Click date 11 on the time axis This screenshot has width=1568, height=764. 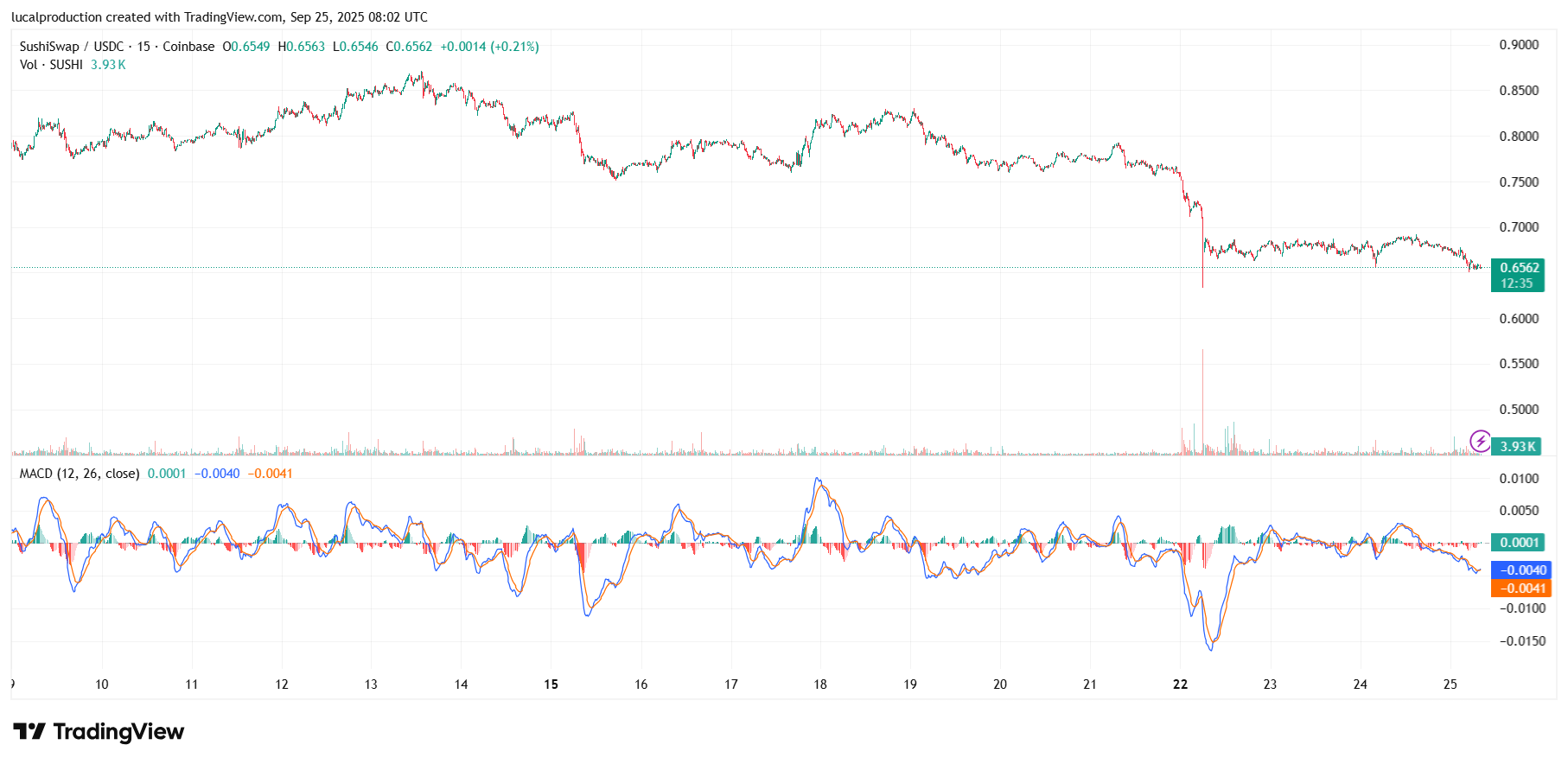pos(192,684)
